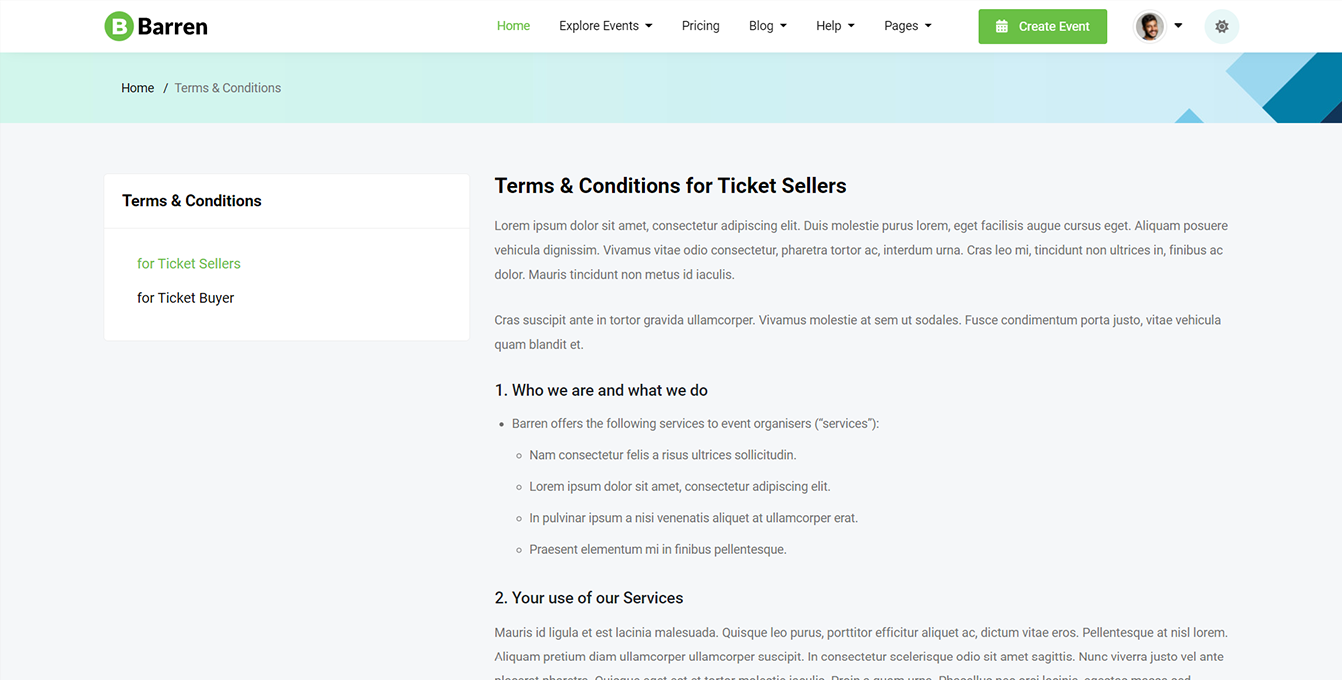Click the Terms & Conditions breadcrumb item
The height and width of the screenshot is (680, 1342).
[227, 88]
